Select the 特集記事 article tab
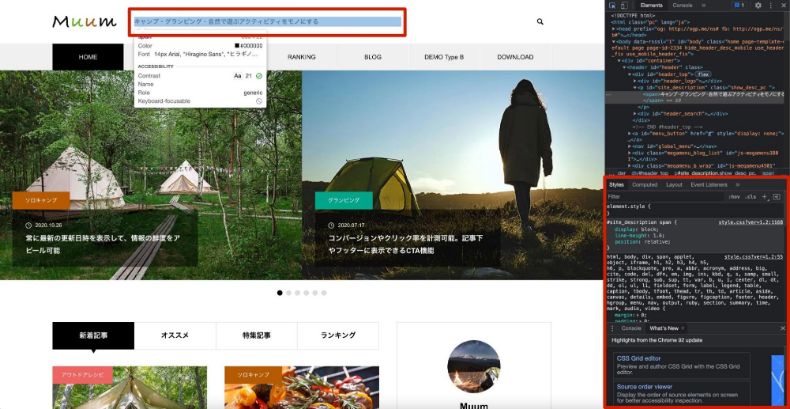The height and width of the screenshot is (409, 790). coord(256,335)
